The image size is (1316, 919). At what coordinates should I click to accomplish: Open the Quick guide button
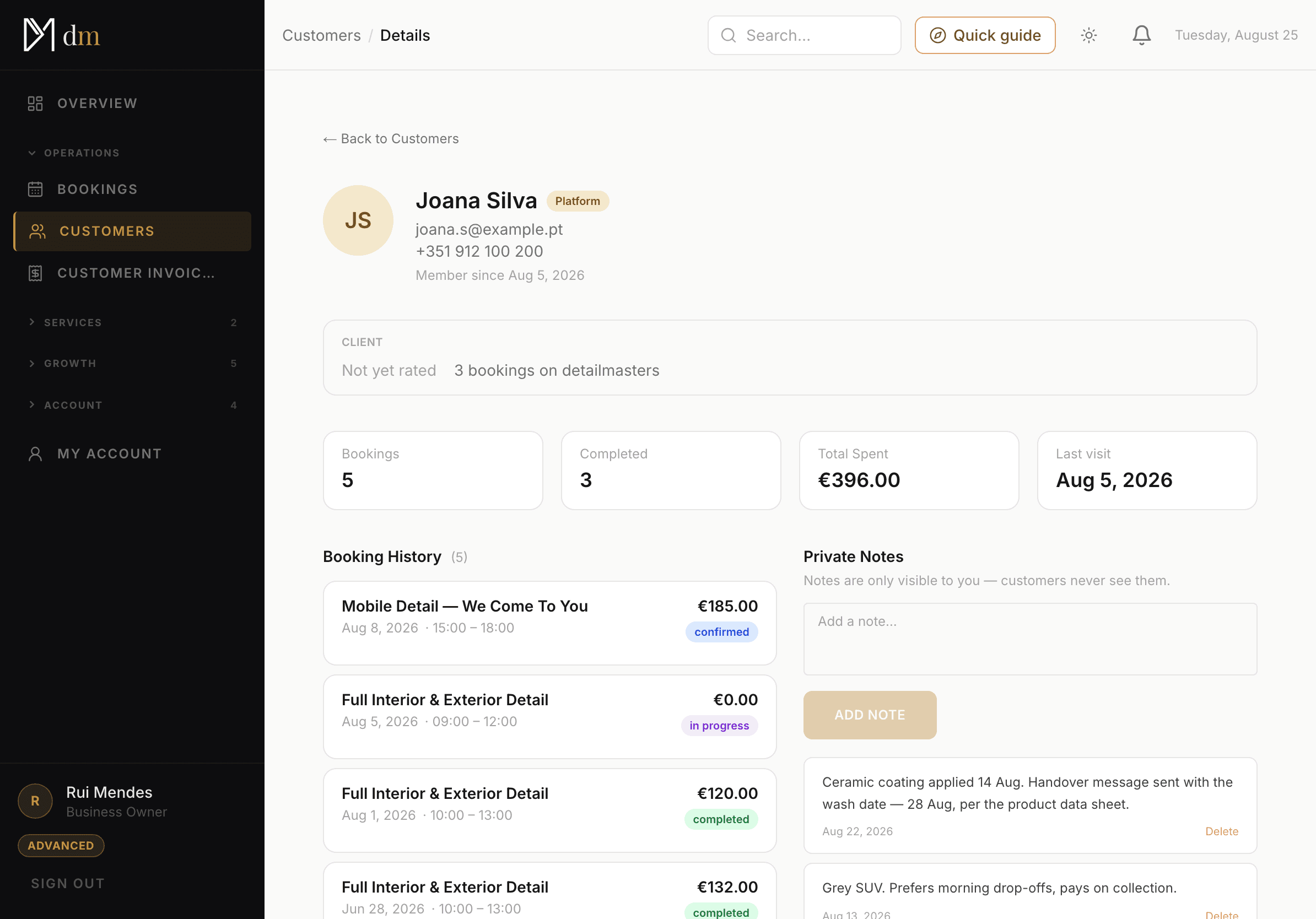pos(985,35)
